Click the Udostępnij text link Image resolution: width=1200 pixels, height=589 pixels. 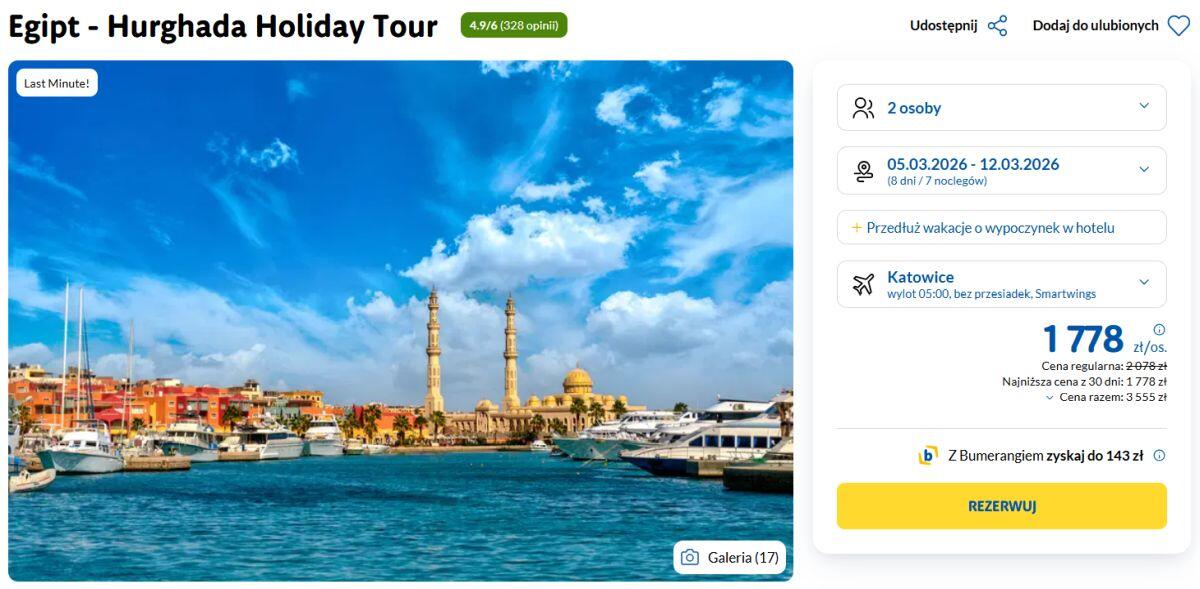[x=943, y=26]
